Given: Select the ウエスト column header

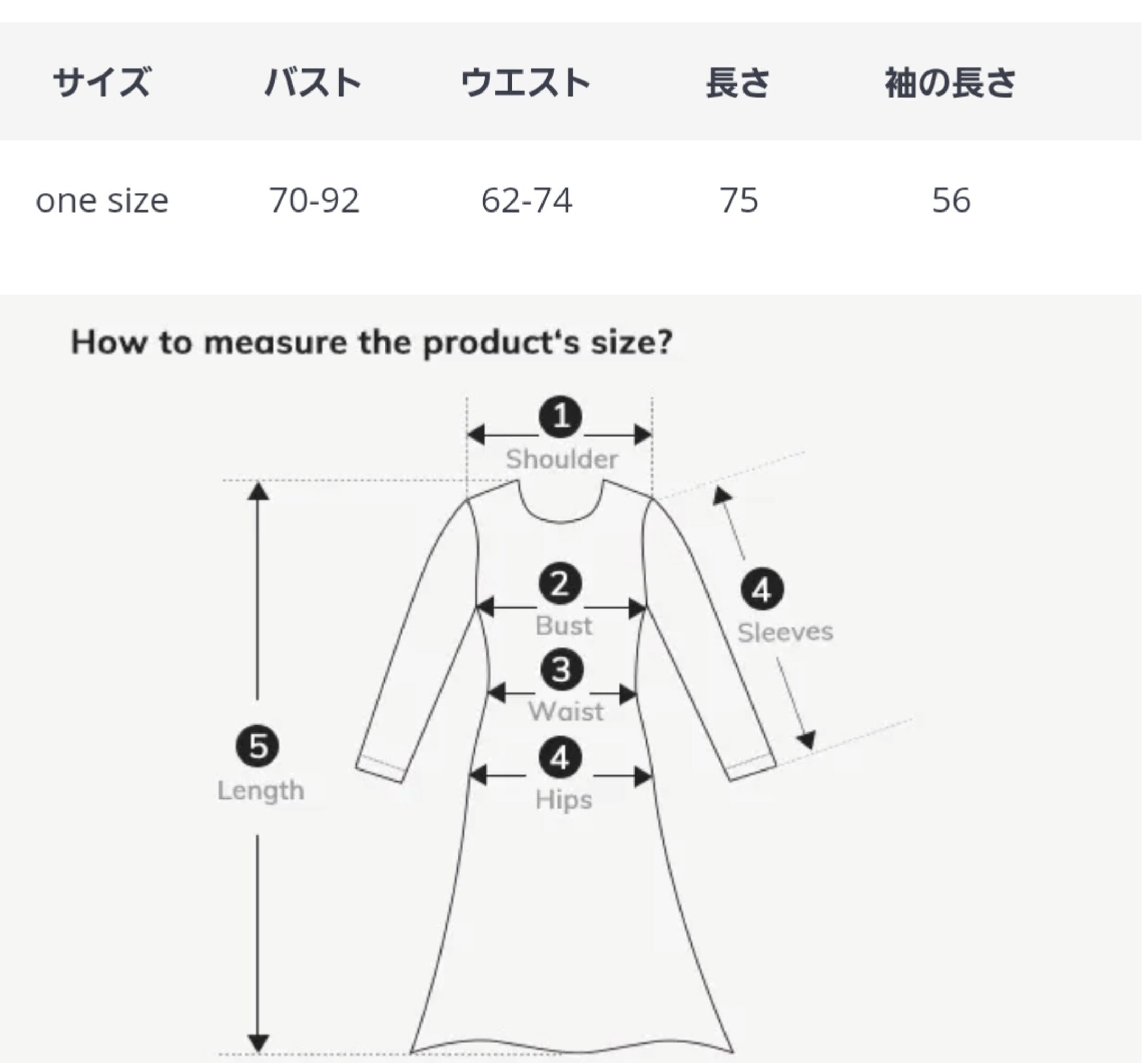Looking at the screenshot, I should pyautogui.click(x=526, y=83).
